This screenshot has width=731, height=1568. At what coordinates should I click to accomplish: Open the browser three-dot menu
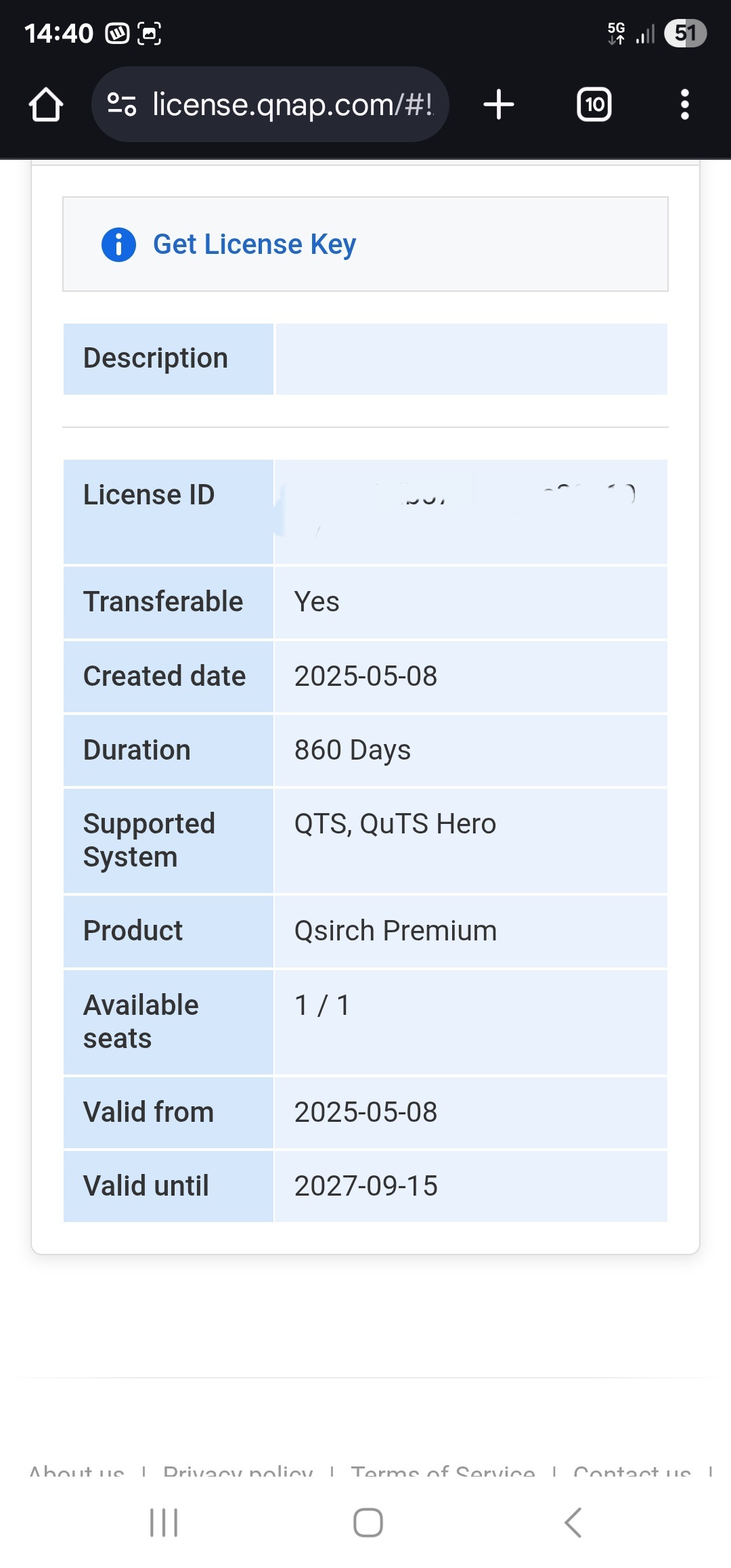coord(684,105)
